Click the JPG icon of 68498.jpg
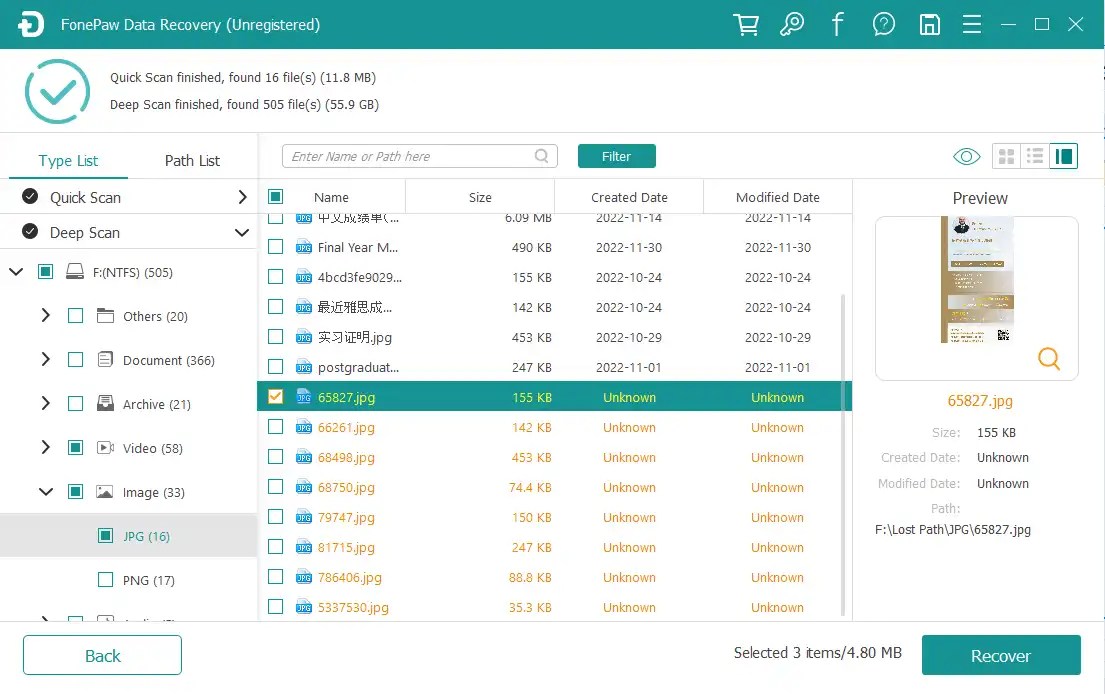This screenshot has height=694, width=1105. (304, 457)
